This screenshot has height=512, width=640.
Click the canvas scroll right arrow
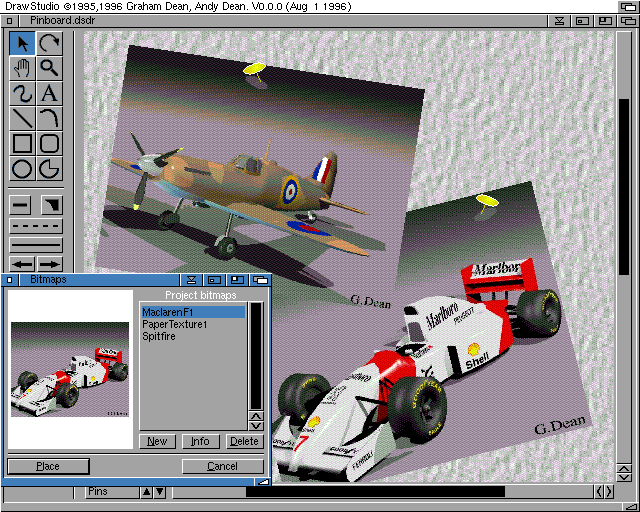point(609,492)
